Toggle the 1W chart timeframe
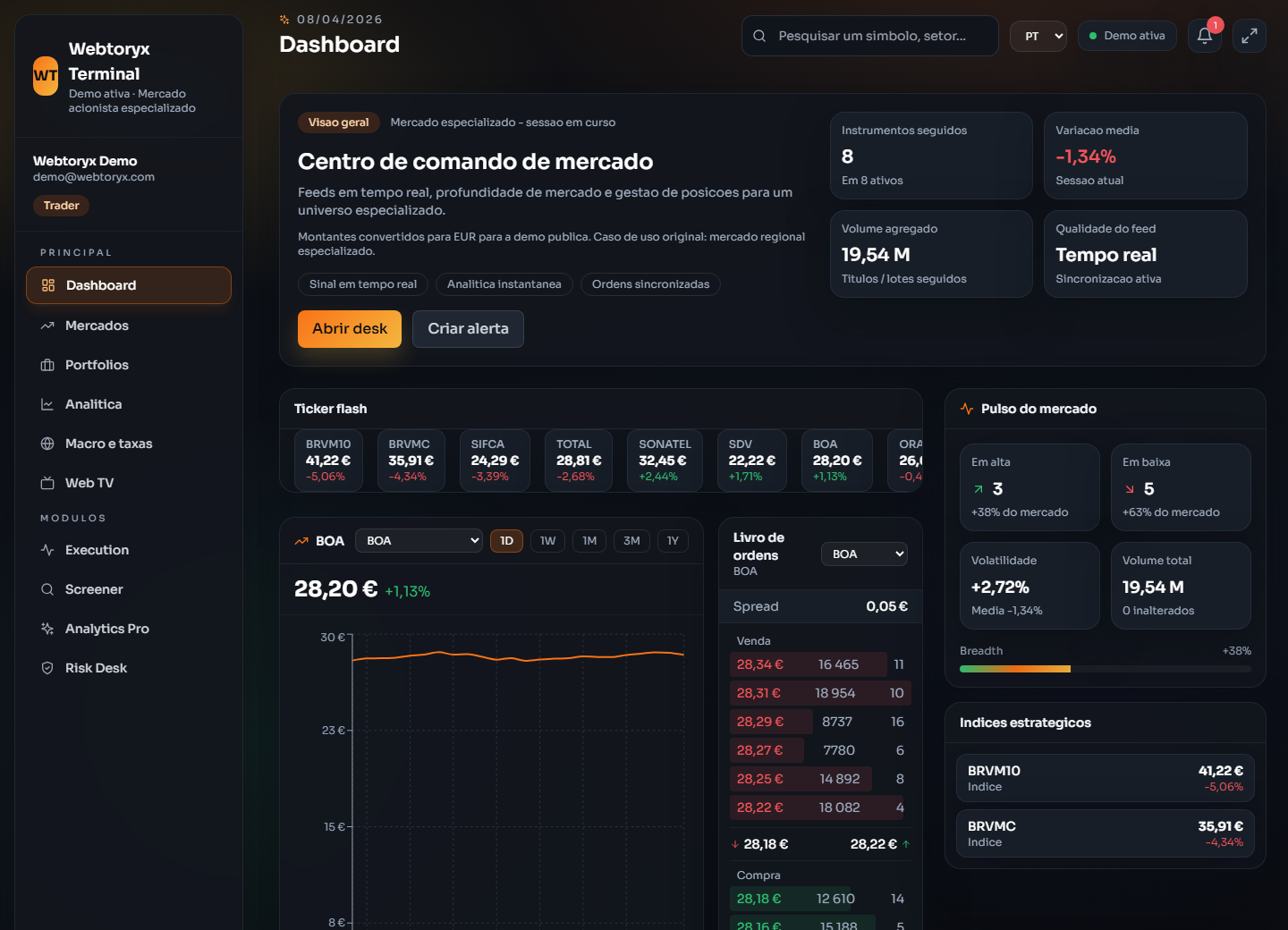The image size is (1288, 930). click(x=547, y=541)
